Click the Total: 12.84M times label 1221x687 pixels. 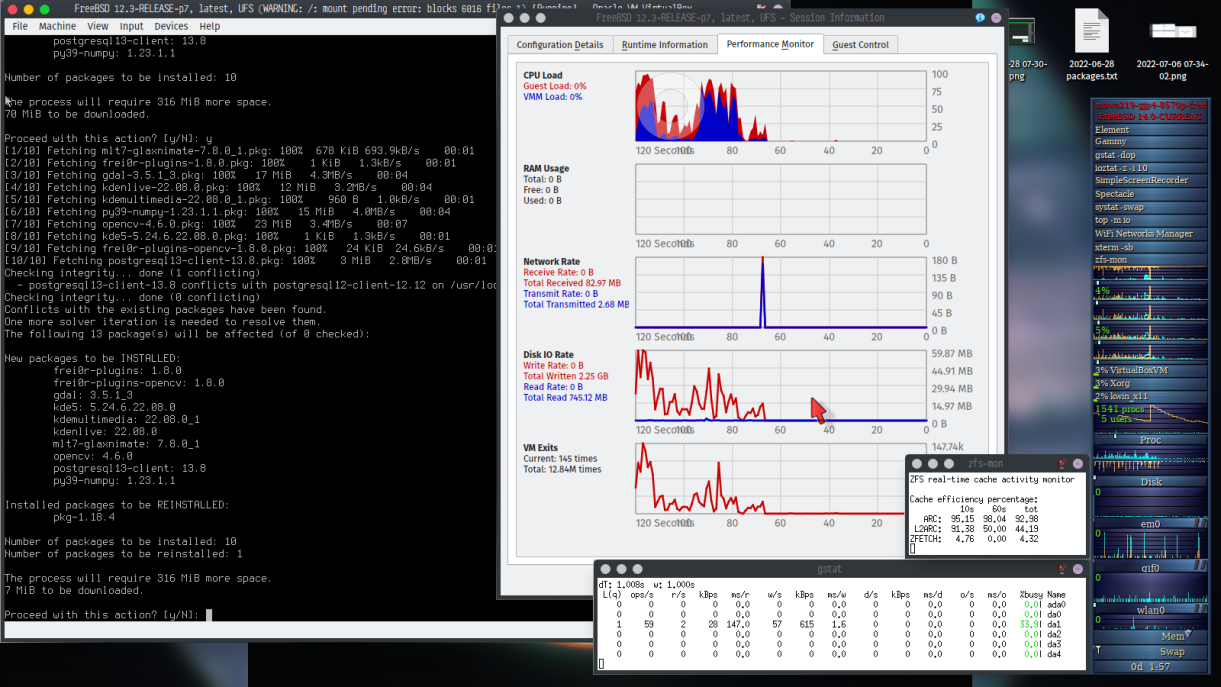pos(563,469)
